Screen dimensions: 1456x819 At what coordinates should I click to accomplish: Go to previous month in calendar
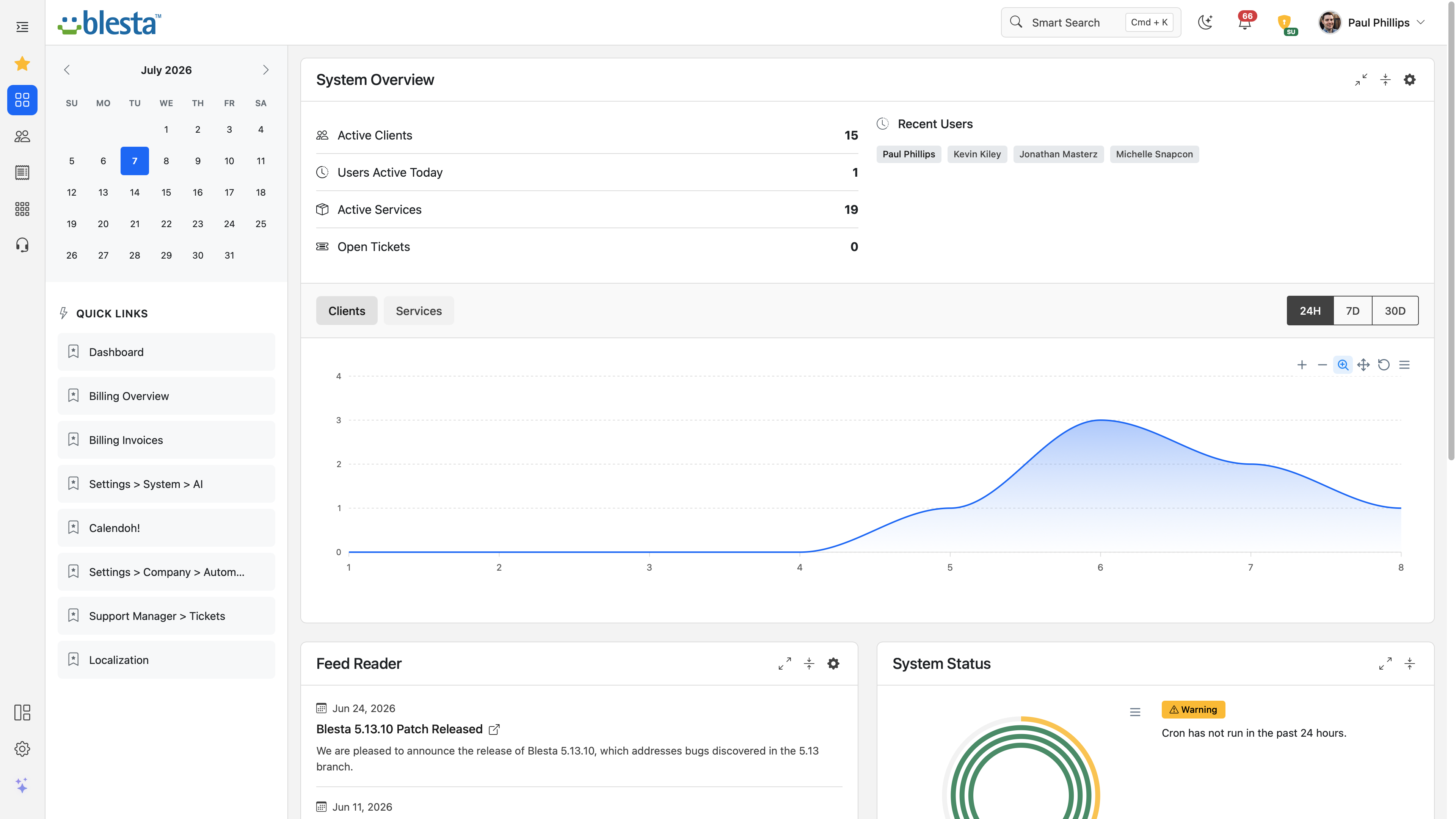(67, 69)
